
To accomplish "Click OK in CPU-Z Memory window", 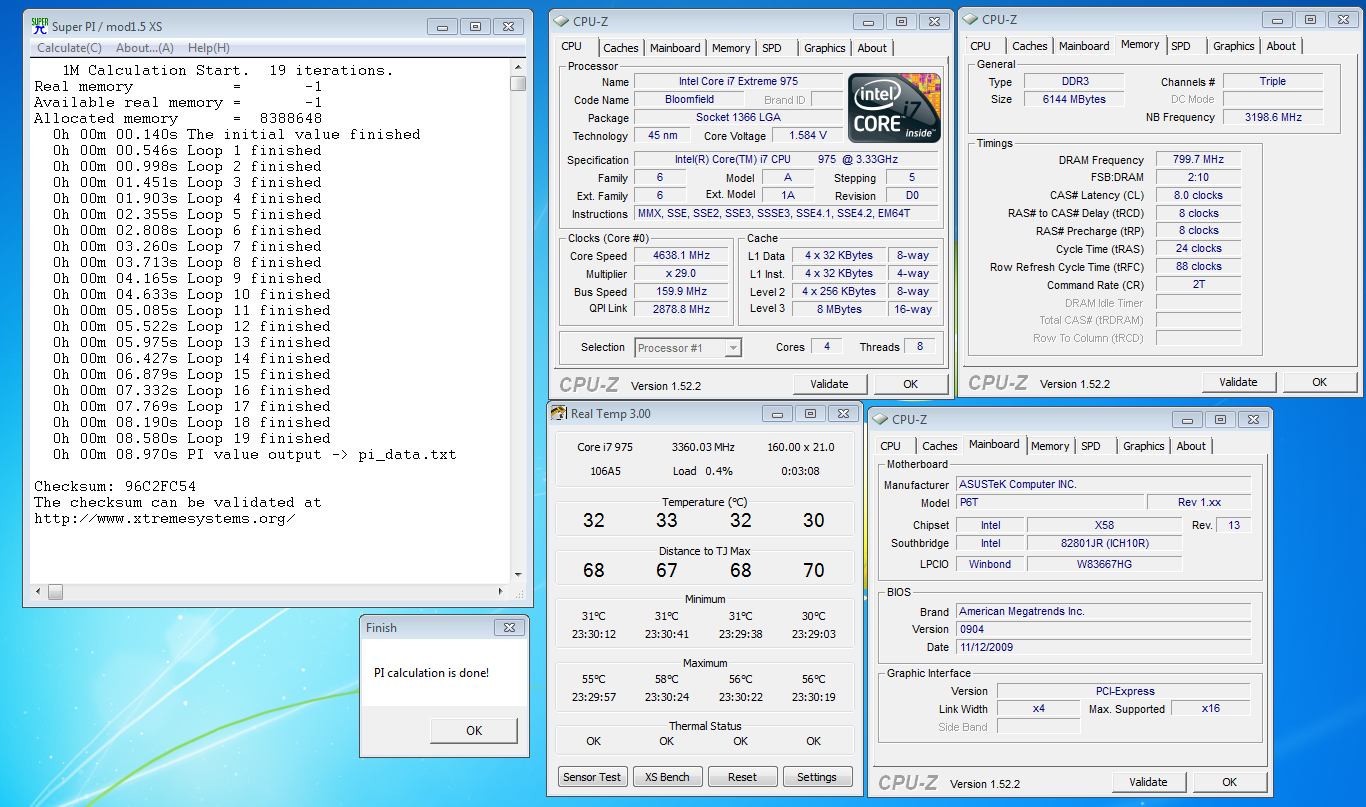I will (1320, 382).
